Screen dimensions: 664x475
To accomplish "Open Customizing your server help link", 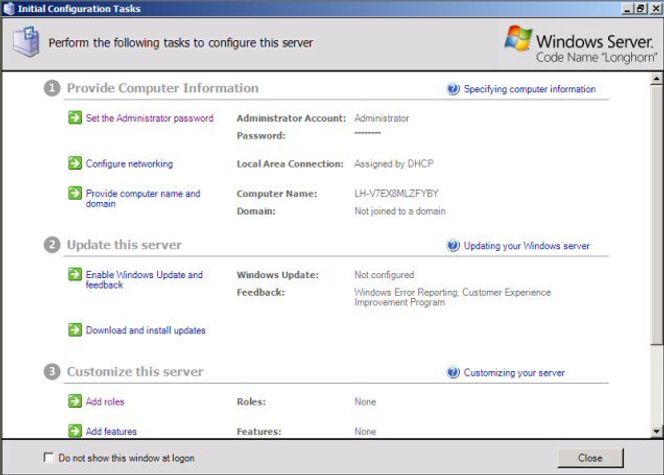I will (x=514, y=373).
